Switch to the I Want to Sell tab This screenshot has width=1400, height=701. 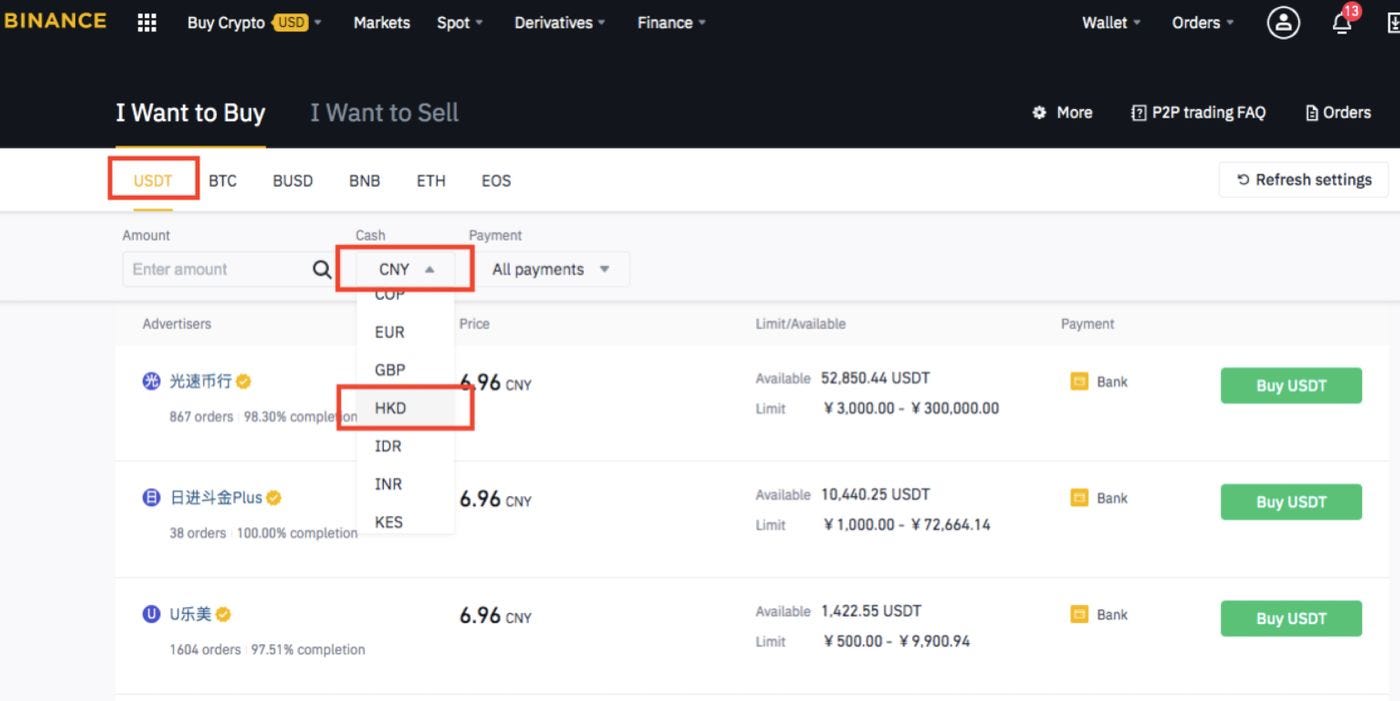(383, 112)
